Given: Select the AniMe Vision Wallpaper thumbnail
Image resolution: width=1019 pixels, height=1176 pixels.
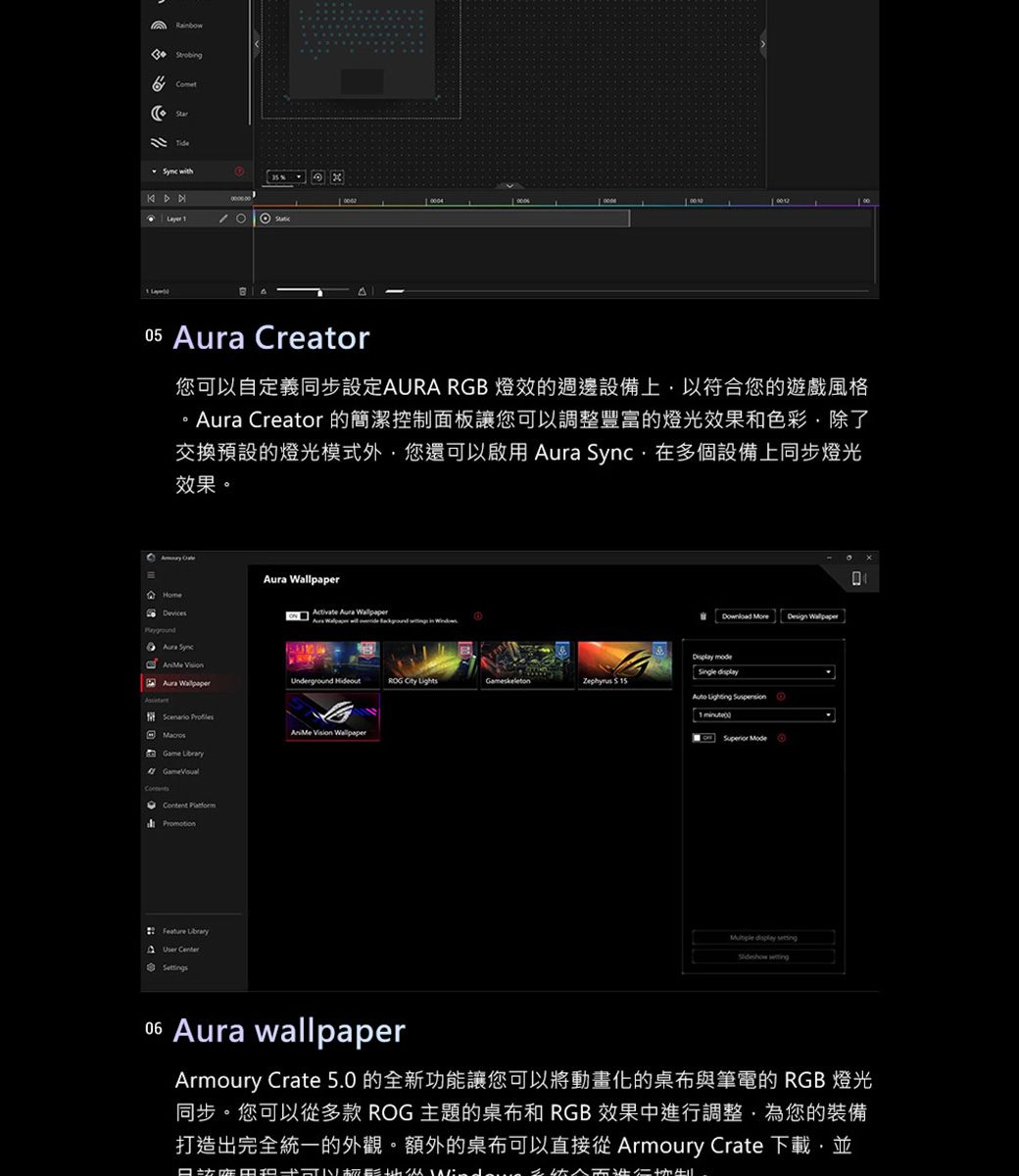Looking at the screenshot, I should 332,716.
